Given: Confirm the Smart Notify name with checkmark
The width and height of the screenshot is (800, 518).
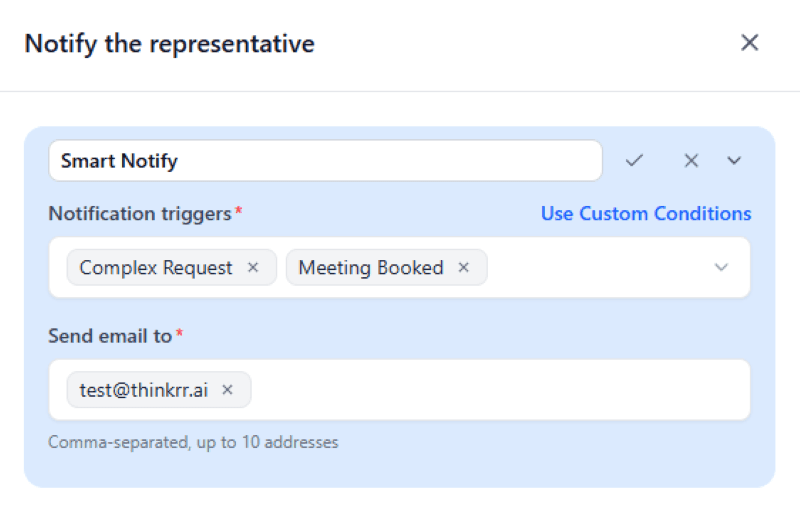Looking at the screenshot, I should click(x=634, y=161).
